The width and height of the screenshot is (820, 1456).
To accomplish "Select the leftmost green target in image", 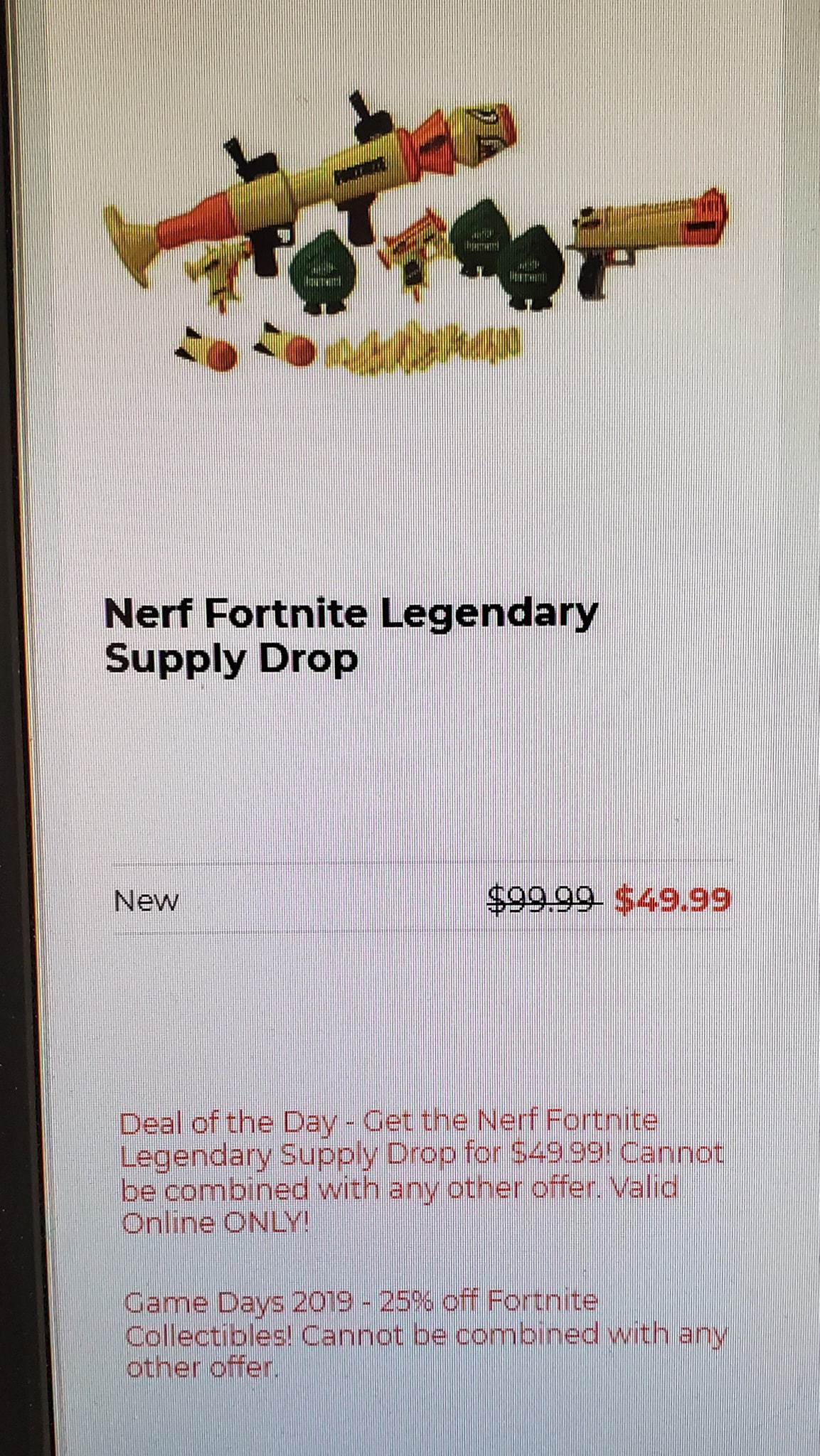I will tap(319, 271).
